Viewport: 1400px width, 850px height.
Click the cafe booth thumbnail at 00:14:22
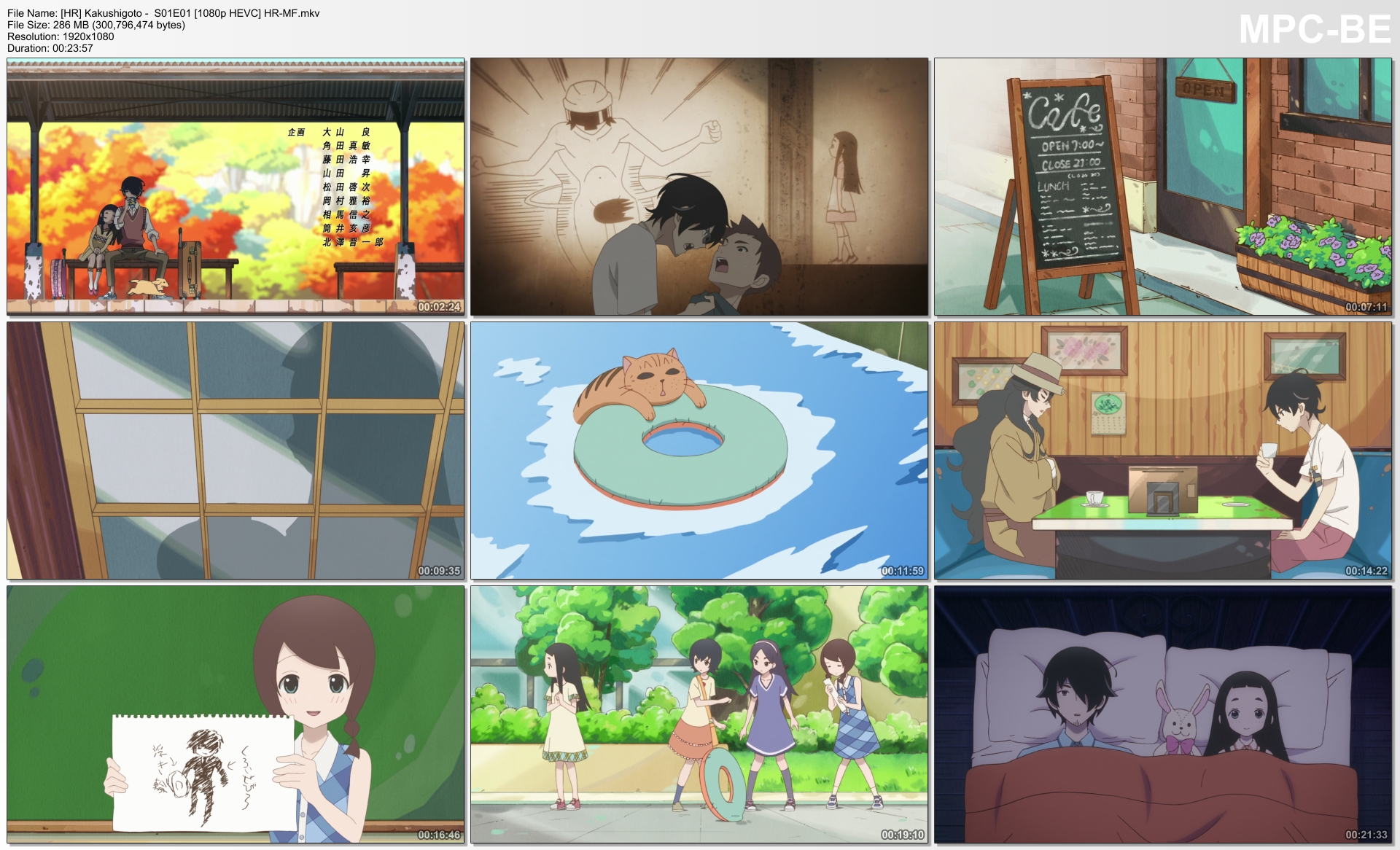click(1162, 451)
